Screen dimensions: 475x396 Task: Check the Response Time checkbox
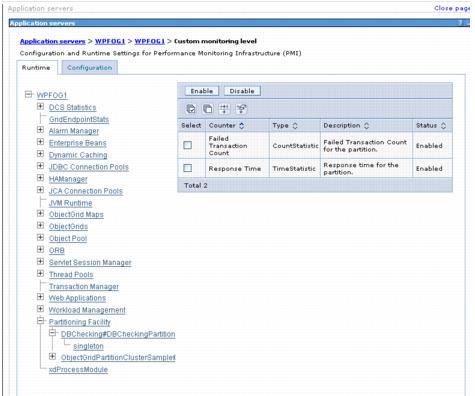point(188,168)
